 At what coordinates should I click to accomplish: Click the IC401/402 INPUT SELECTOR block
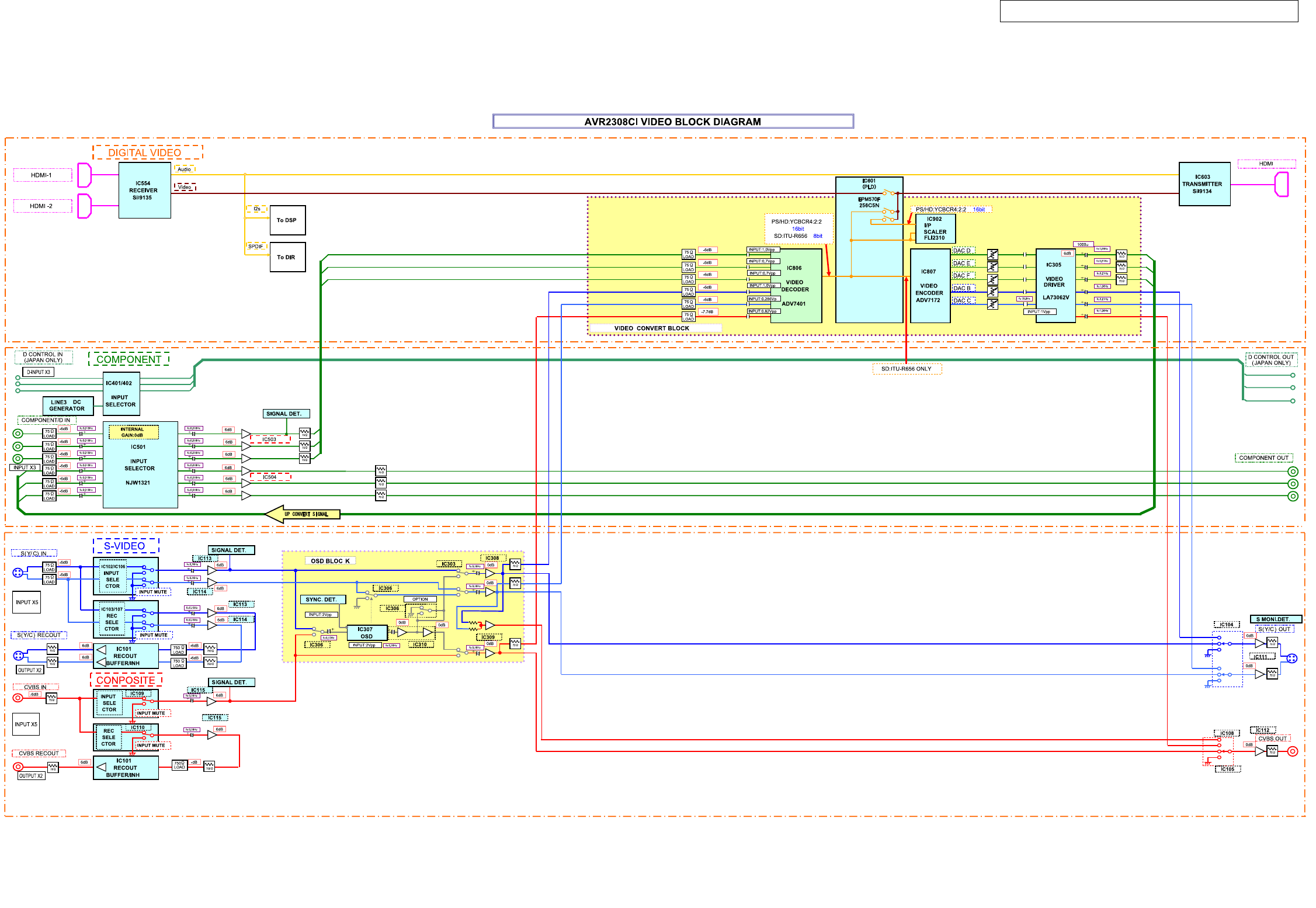(x=121, y=394)
